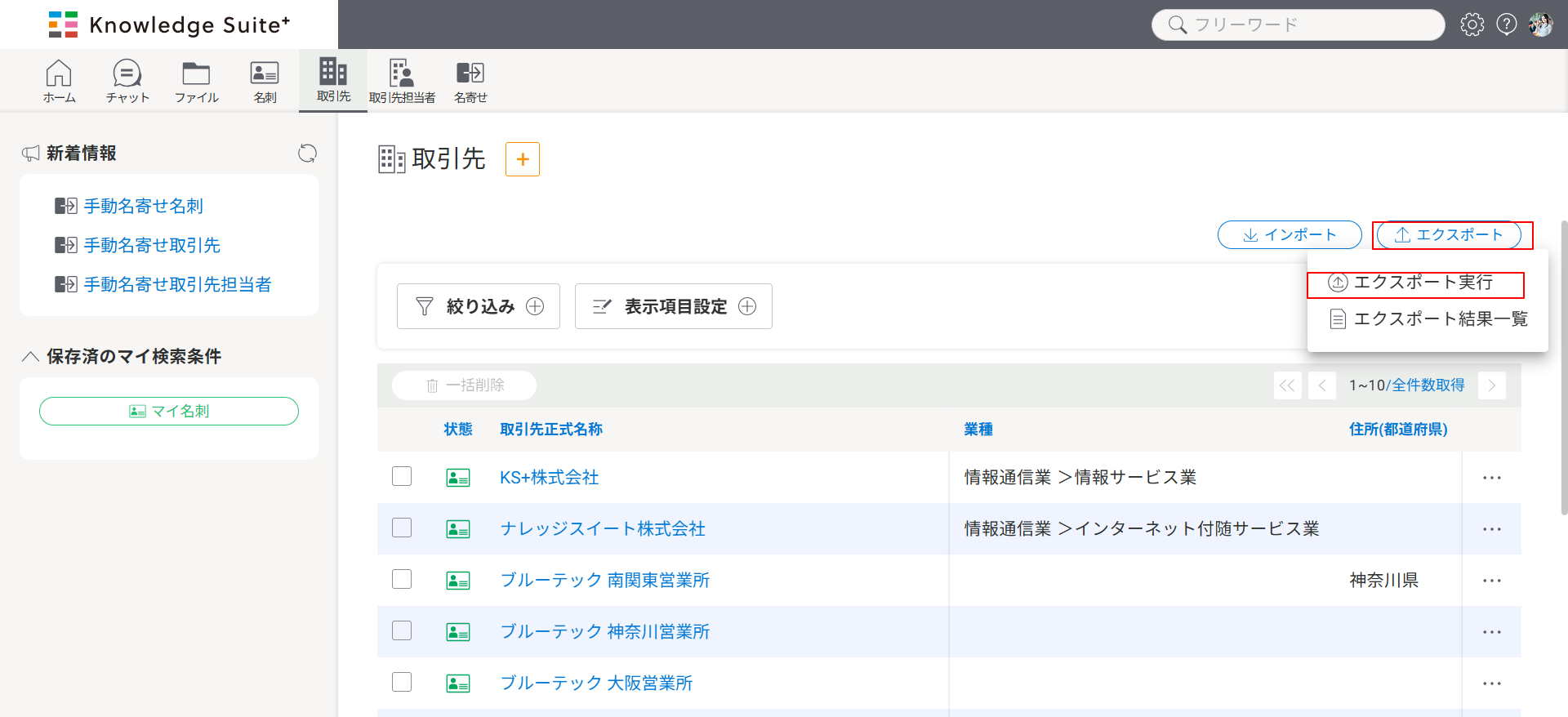Open ブルーテック 神奈川営業所 link
Screen dimensions: 1568x717
pos(605,632)
